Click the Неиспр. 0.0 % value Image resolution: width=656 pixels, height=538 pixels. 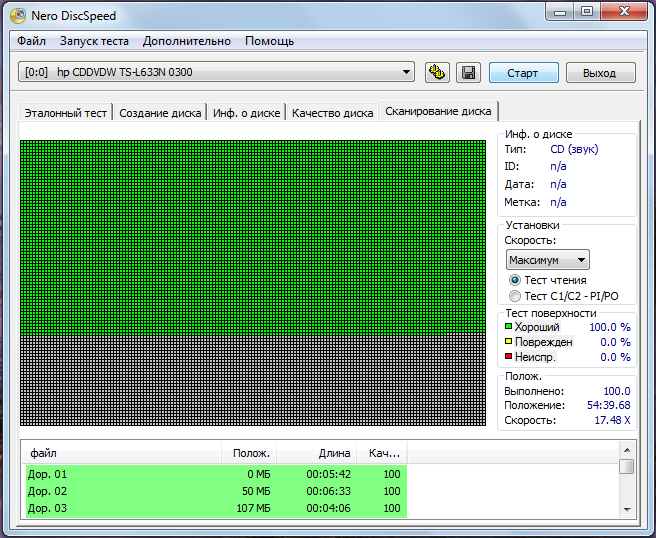pos(615,357)
